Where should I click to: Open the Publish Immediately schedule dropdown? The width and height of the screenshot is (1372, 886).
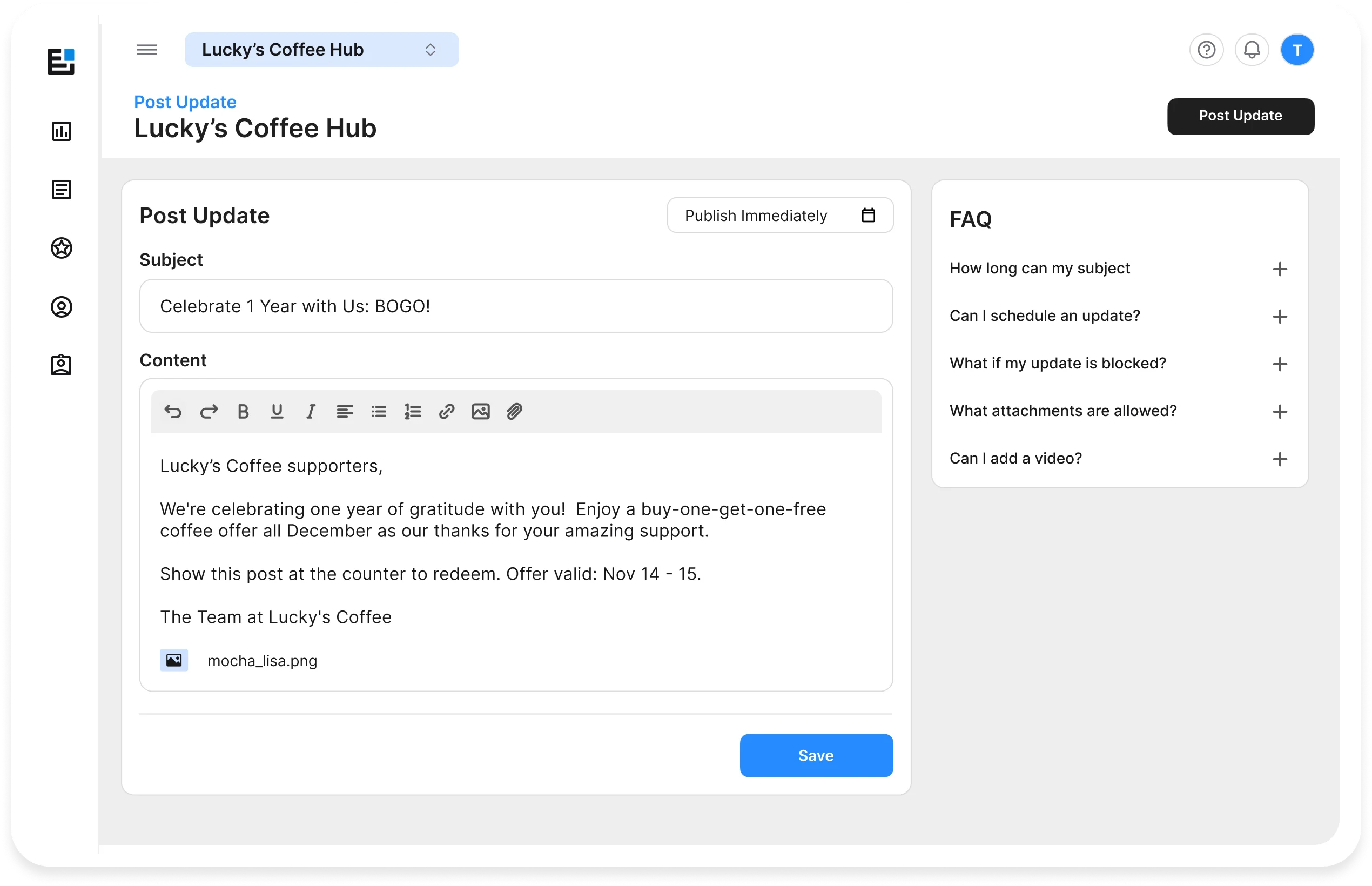[779, 215]
